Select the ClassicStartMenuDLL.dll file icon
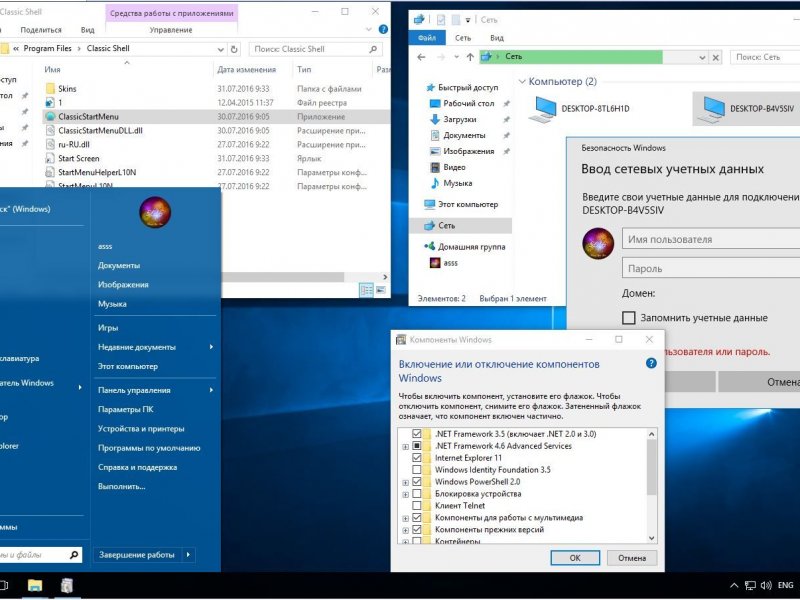 (x=50, y=131)
